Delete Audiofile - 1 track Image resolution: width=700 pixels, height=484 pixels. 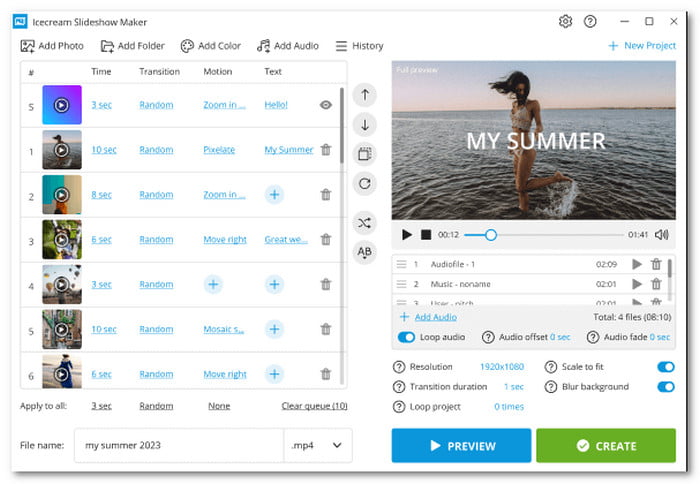[656, 264]
